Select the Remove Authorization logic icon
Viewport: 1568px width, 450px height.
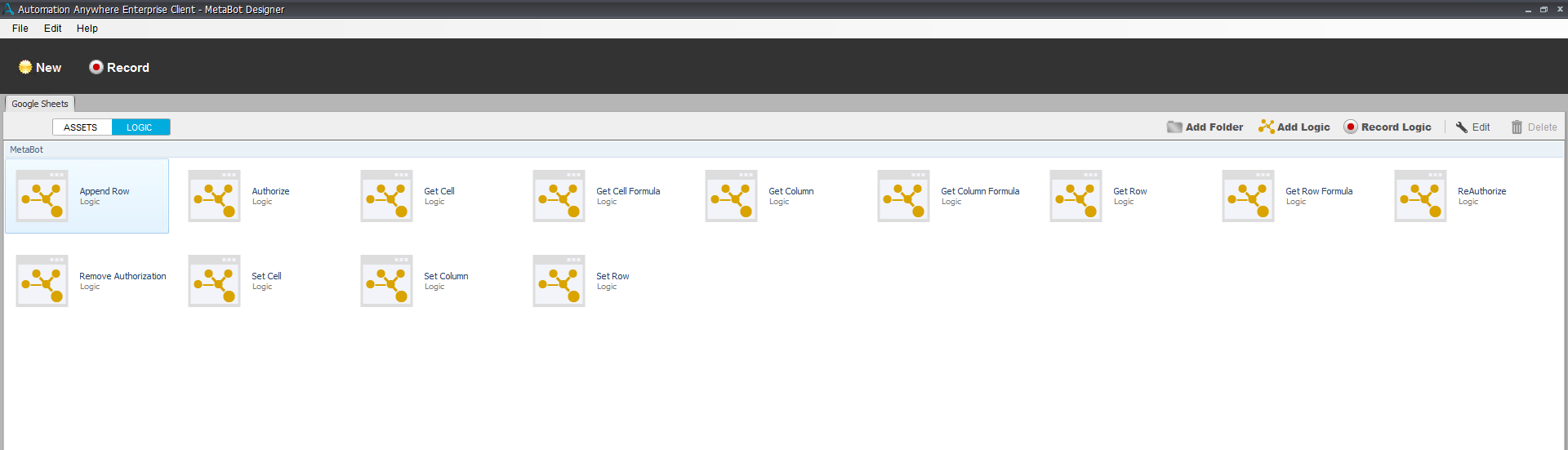click(x=42, y=281)
